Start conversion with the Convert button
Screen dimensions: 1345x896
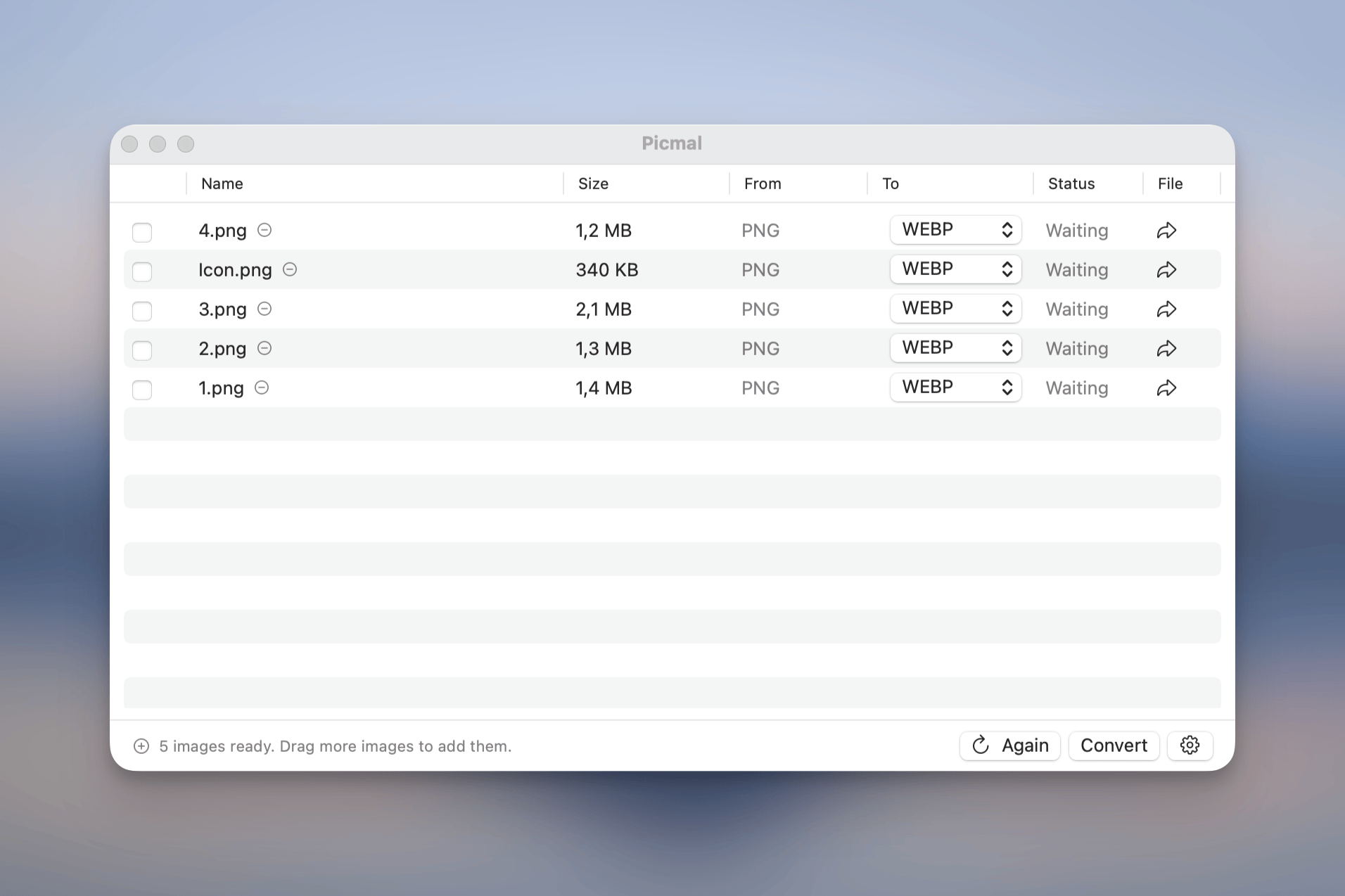pyautogui.click(x=1114, y=745)
